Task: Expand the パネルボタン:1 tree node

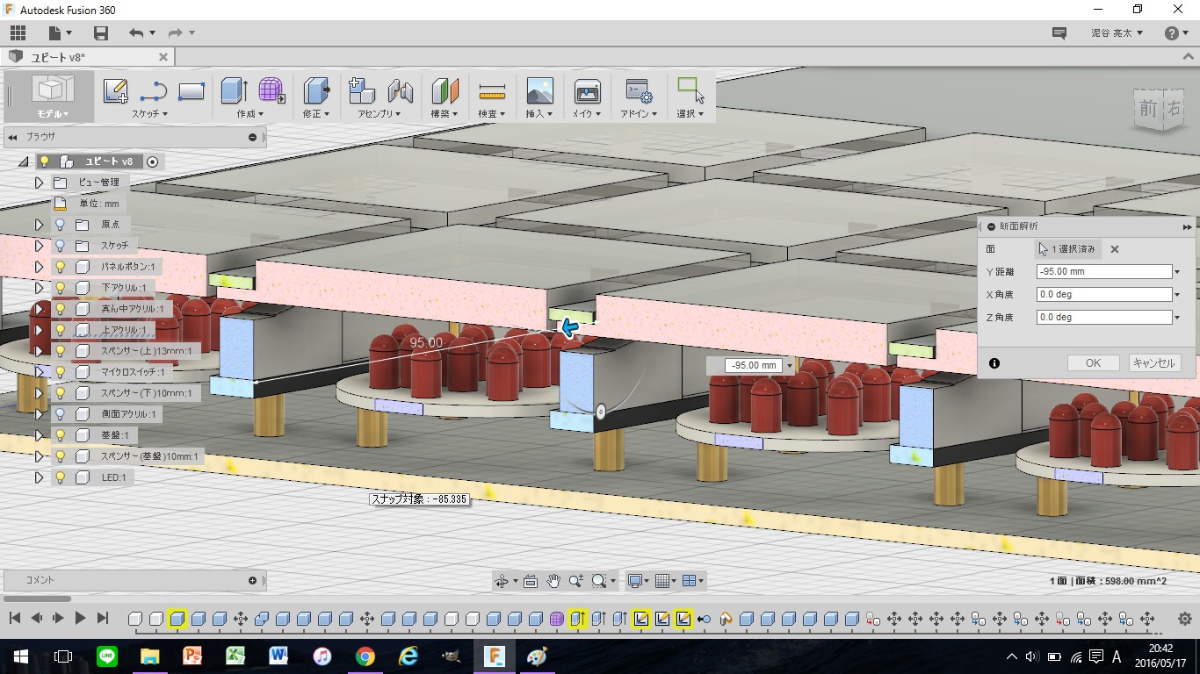Action: [x=39, y=267]
